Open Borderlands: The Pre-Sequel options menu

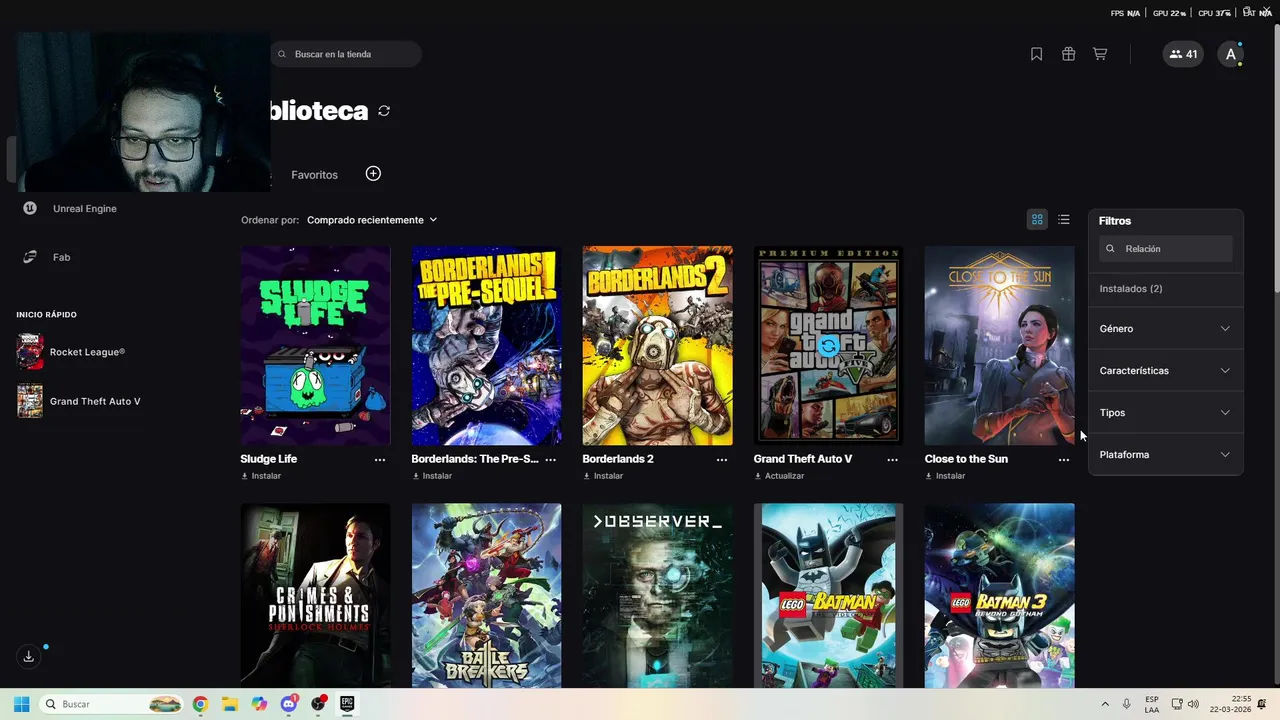551,460
